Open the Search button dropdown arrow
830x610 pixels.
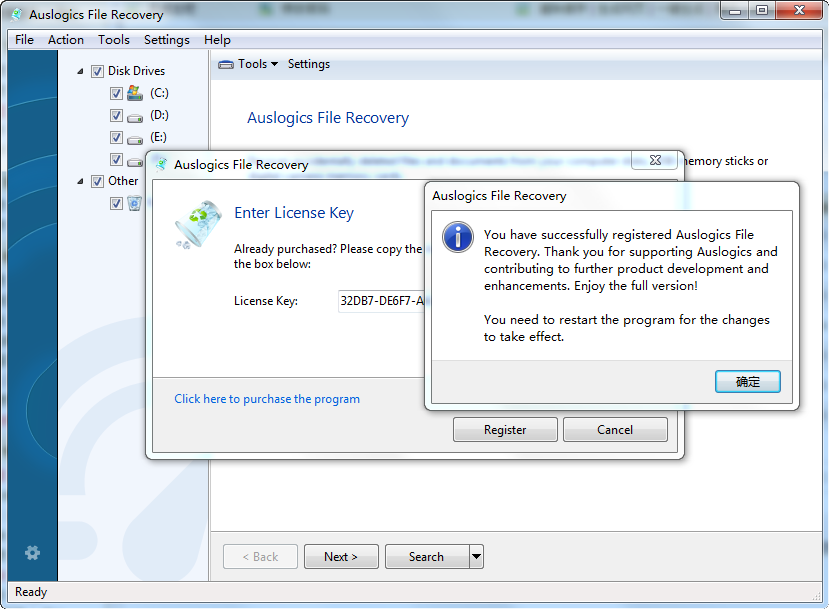click(x=476, y=557)
